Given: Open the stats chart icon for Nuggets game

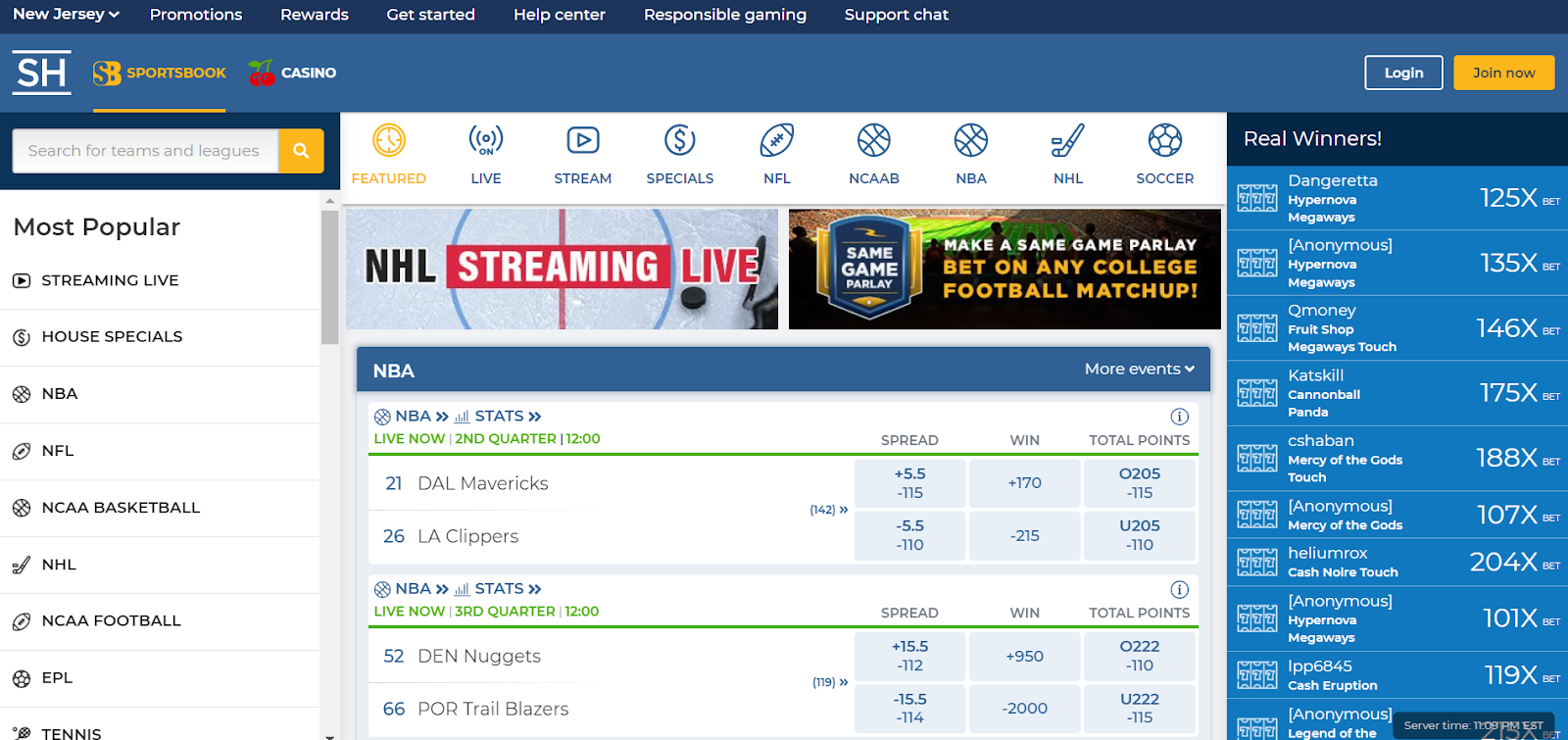Looking at the screenshot, I should point(462,589).
